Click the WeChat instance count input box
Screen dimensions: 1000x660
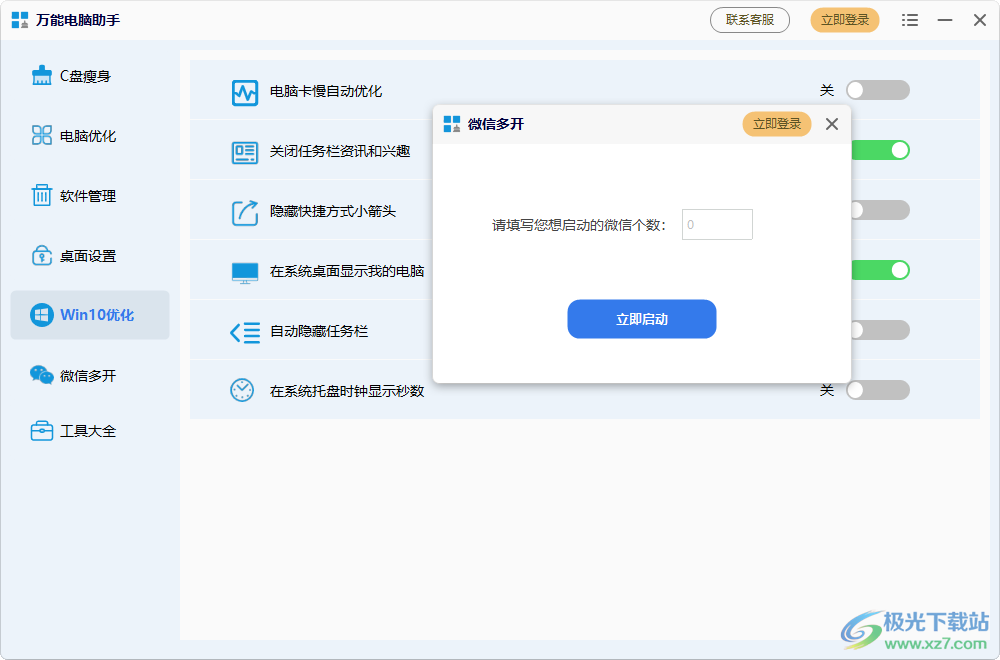(x=717, y=224)
